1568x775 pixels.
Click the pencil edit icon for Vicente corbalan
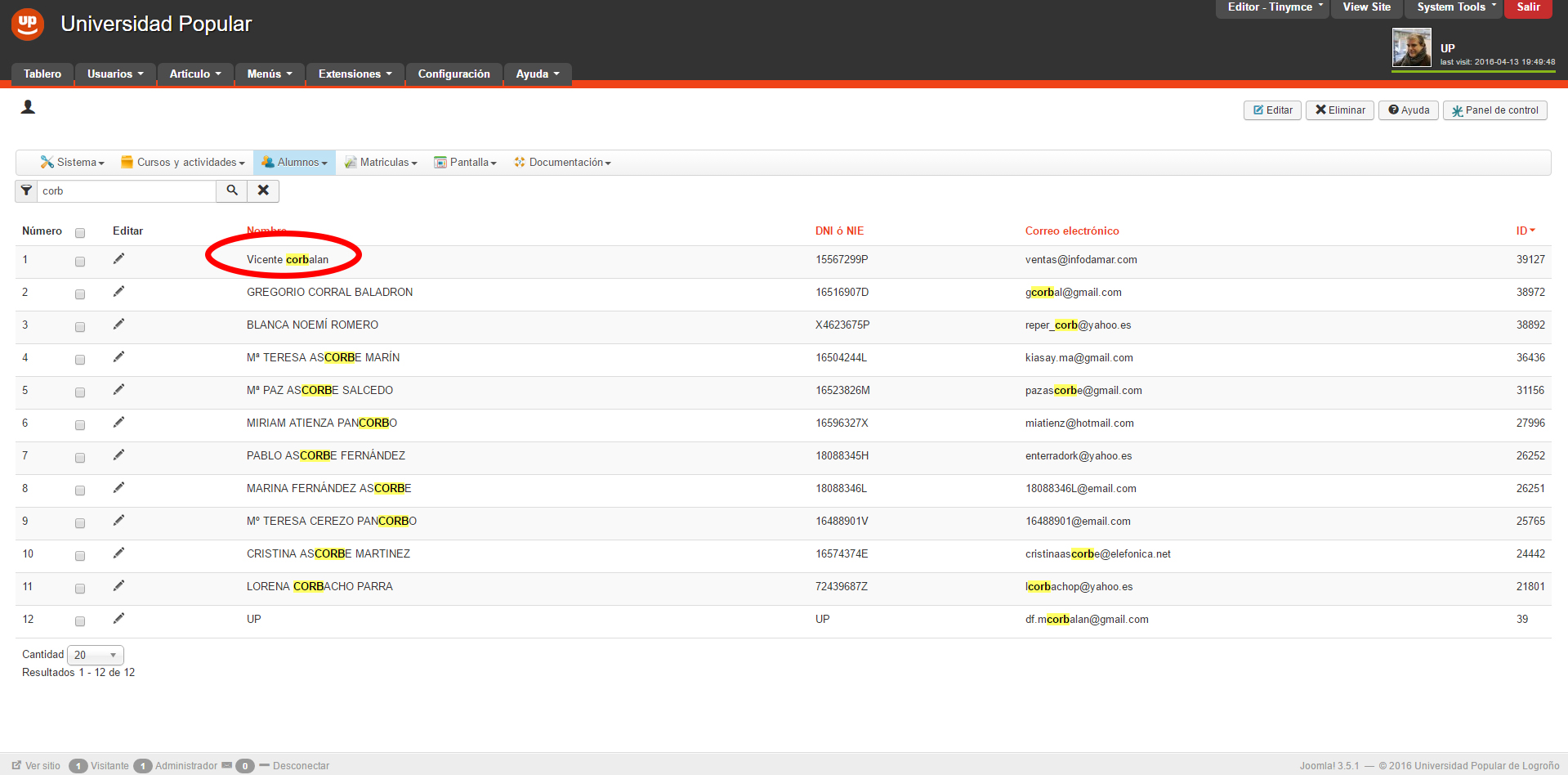coord(118,259)
